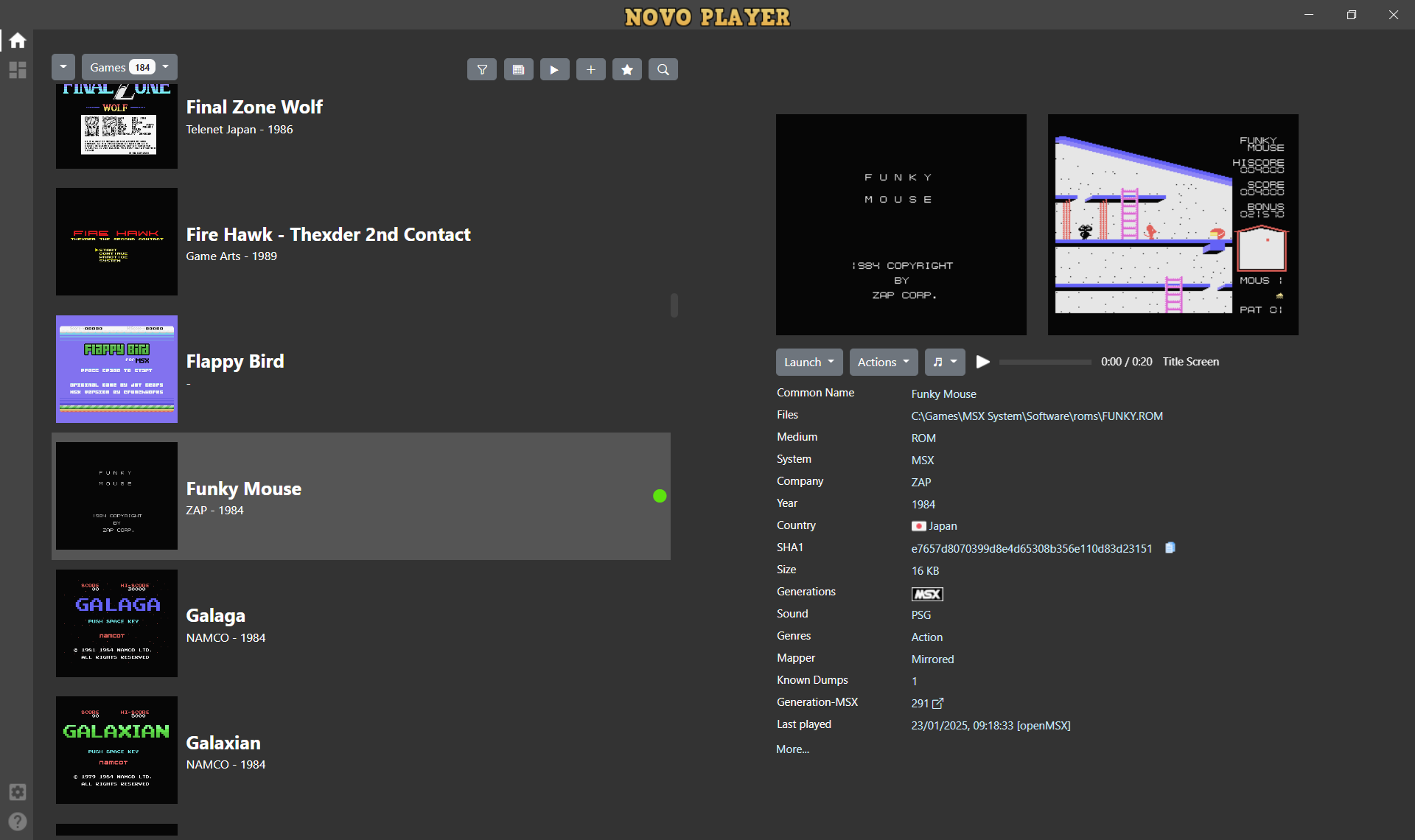This screenshot has width=1415, height=840.
Task: Expand the Launch dropdown
Action: [809, 362]
